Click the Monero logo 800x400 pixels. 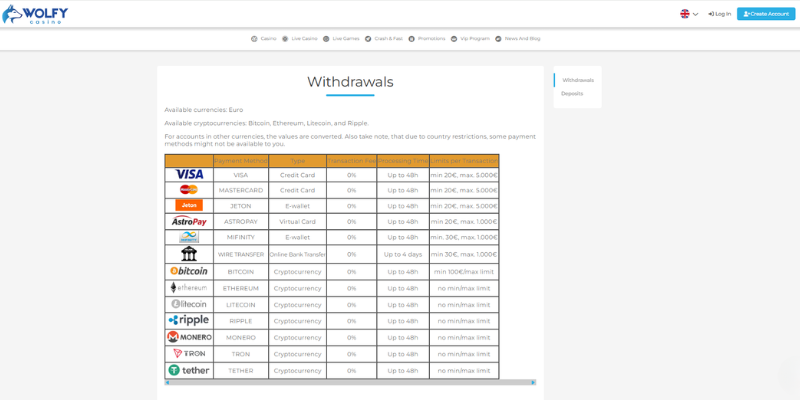click(189, 337)
